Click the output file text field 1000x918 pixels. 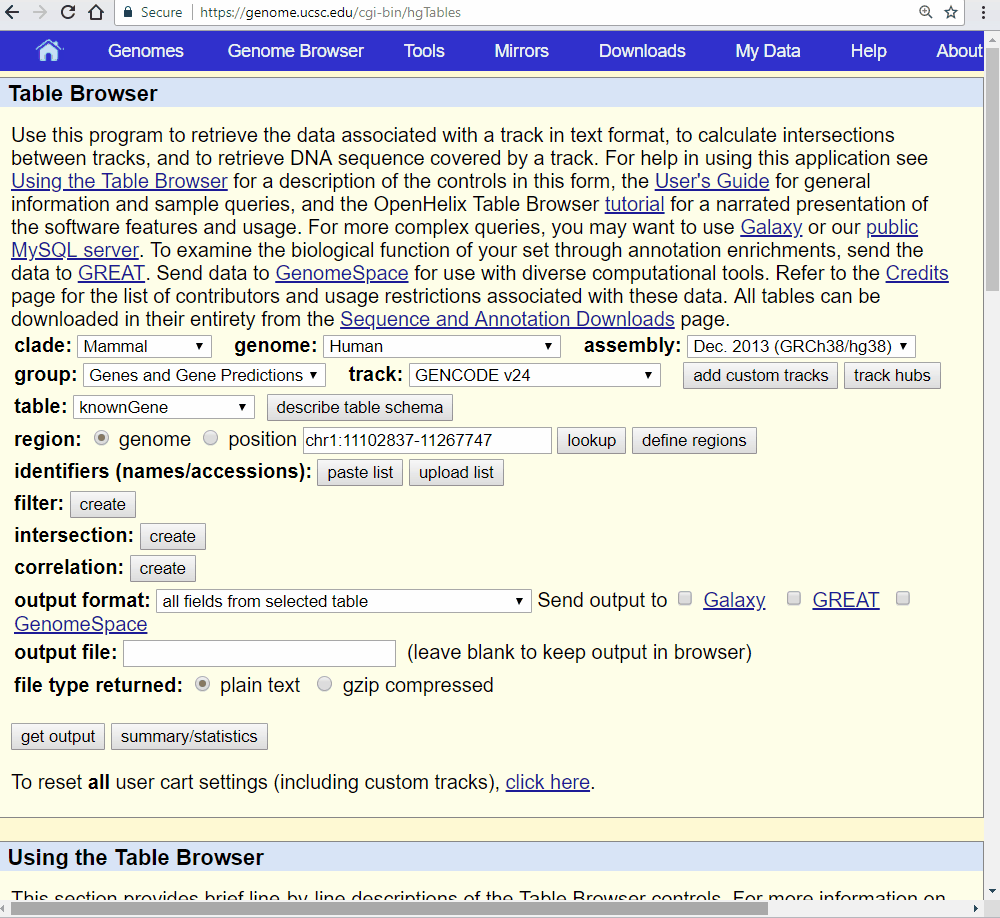pos(259,653)
